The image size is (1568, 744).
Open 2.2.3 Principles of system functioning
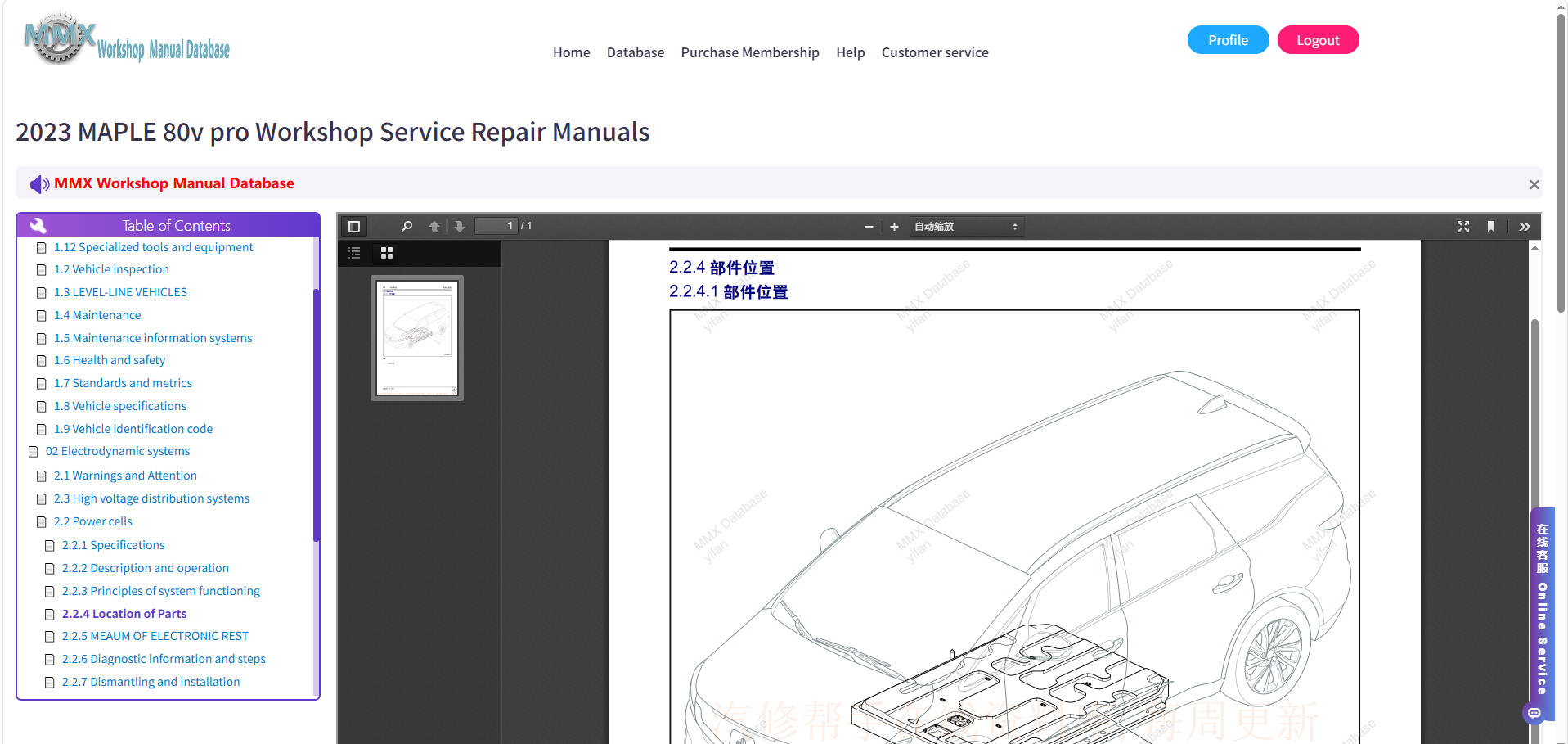click(x=161, y=591)
